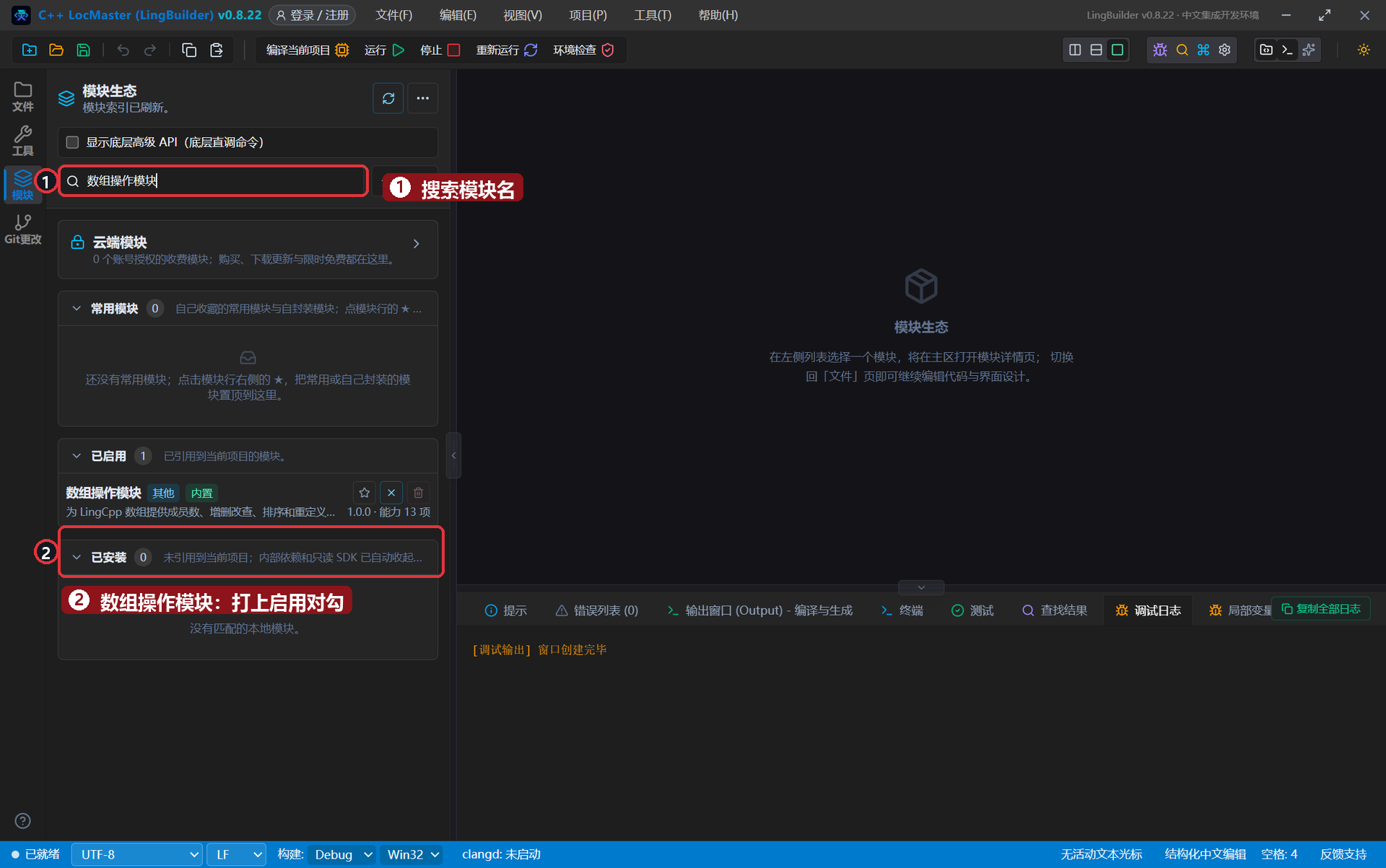
Task: Disable 数组操作模块 with the X button
Action: [x=391, y=493]
